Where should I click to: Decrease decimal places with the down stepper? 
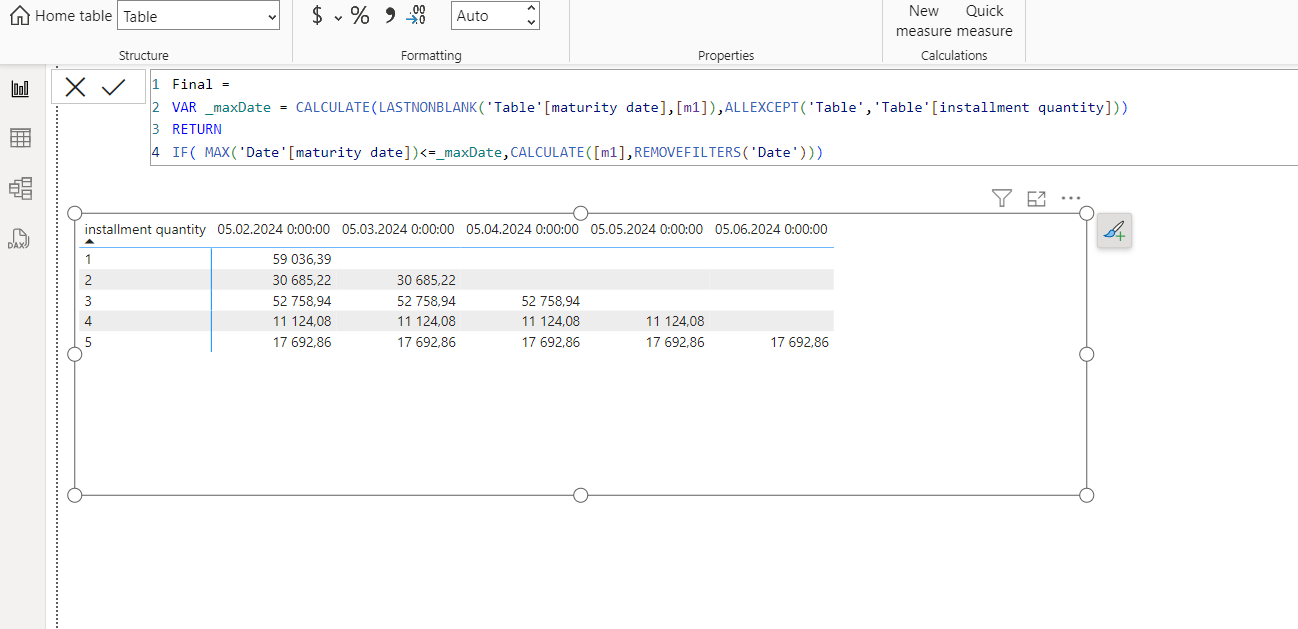tap(531, 22)
